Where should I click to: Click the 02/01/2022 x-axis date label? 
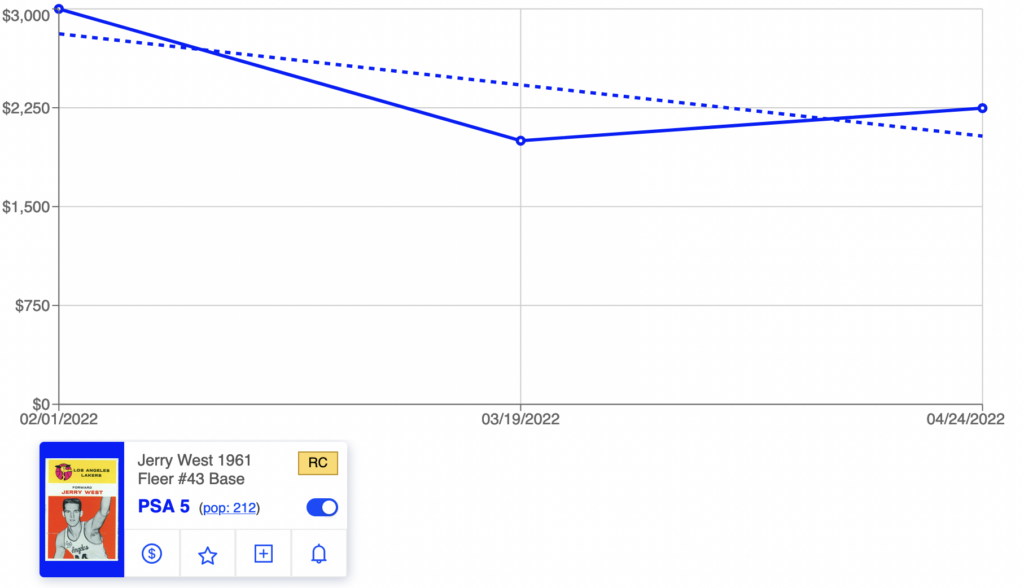tap(59, 419)
